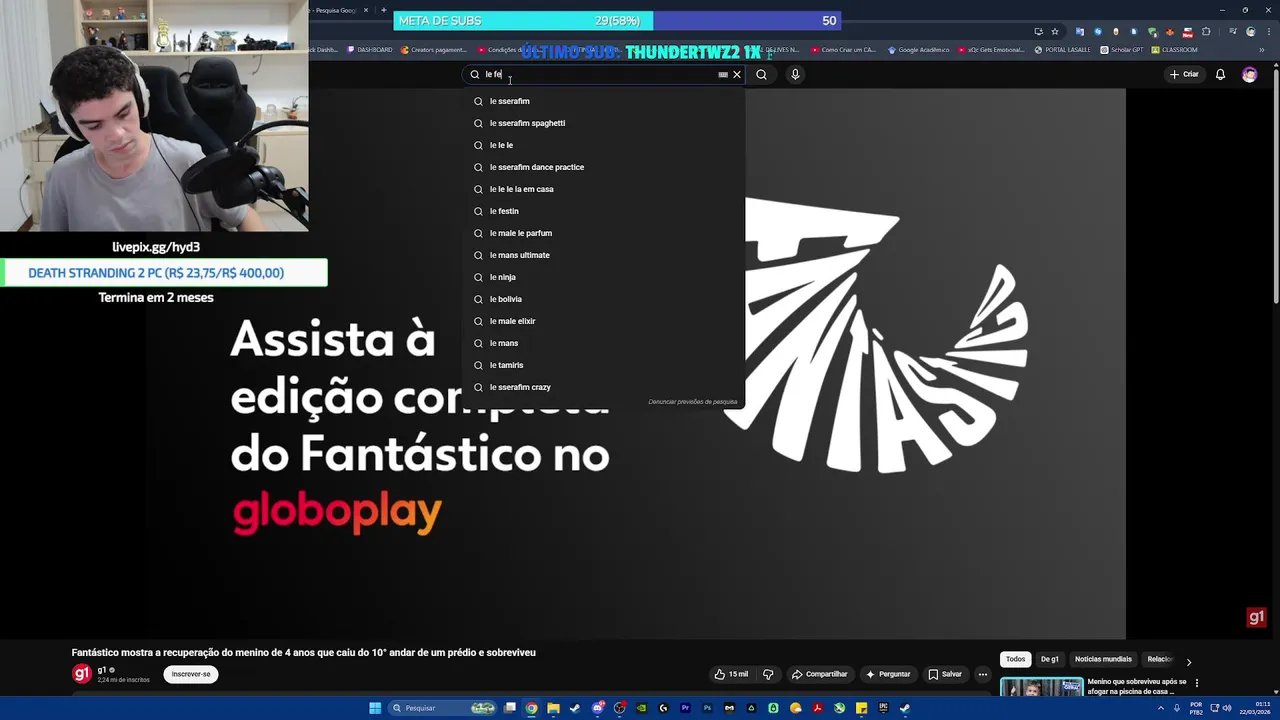Open the Scholar GPT bookmark

point(1122,50)
